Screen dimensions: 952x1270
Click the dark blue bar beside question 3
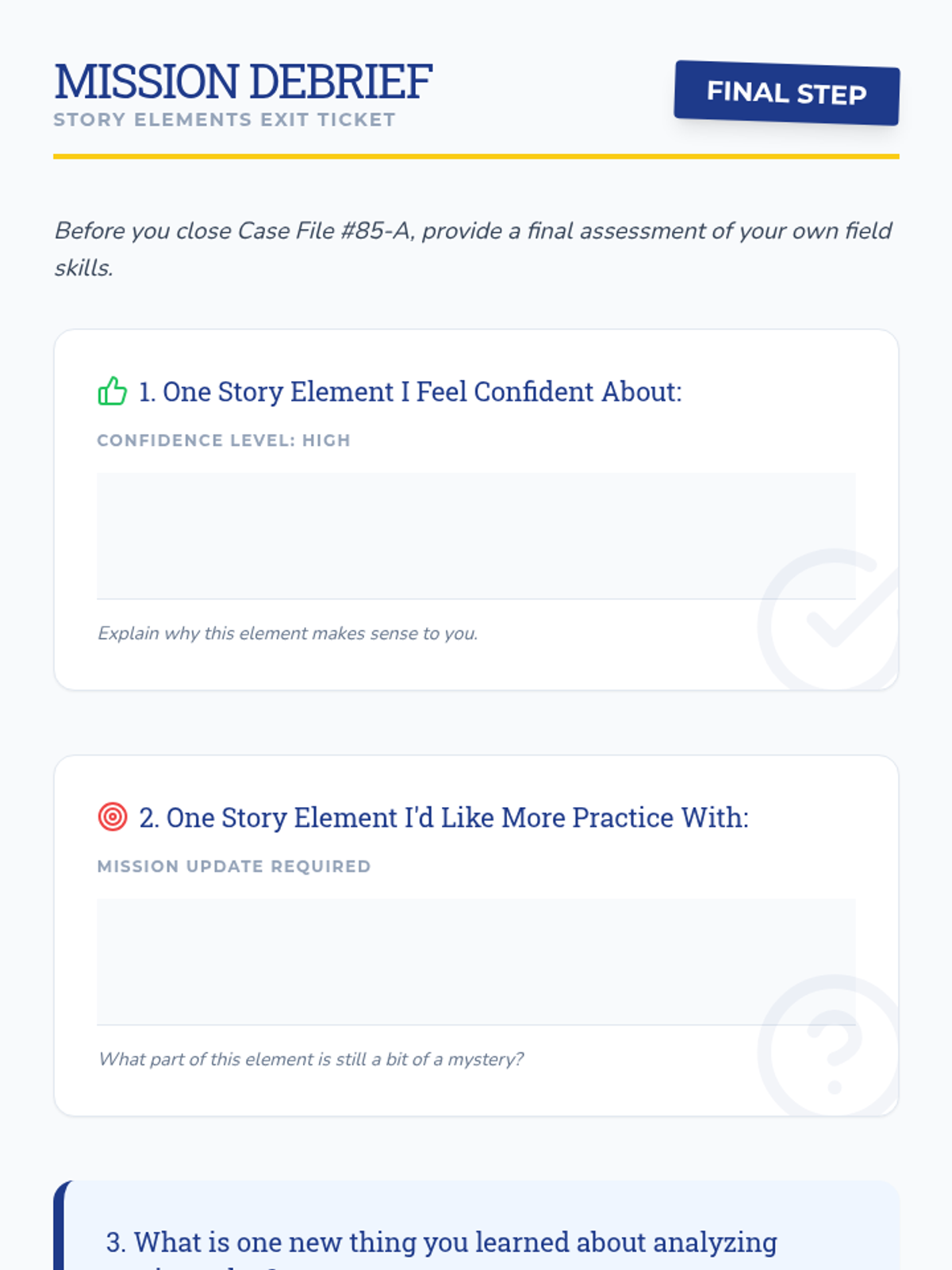59,1226
